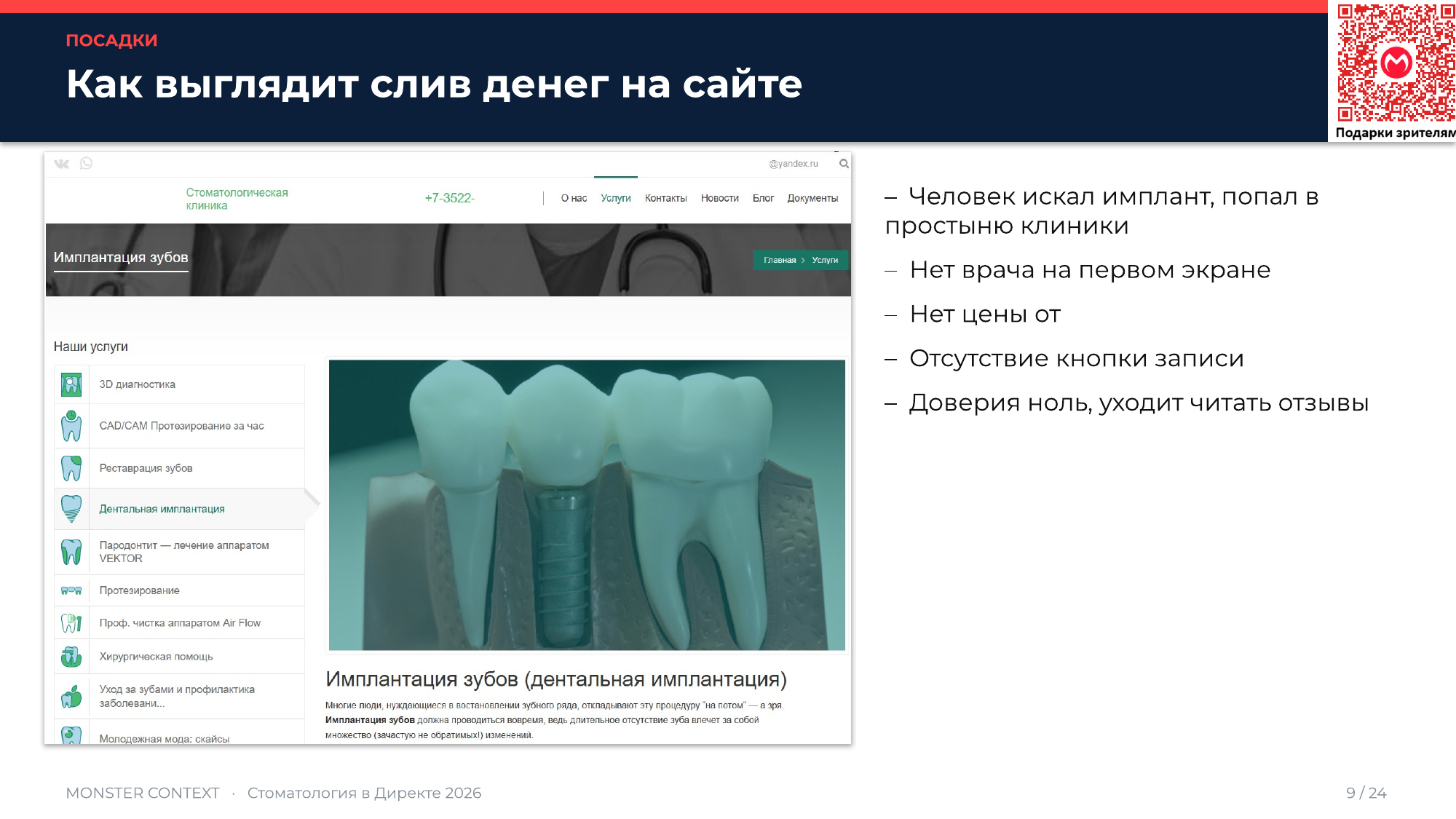Click the Имплантация зубов banner heading
Image resolution: width=1456 pixels, height=819 pixels.
121,258
